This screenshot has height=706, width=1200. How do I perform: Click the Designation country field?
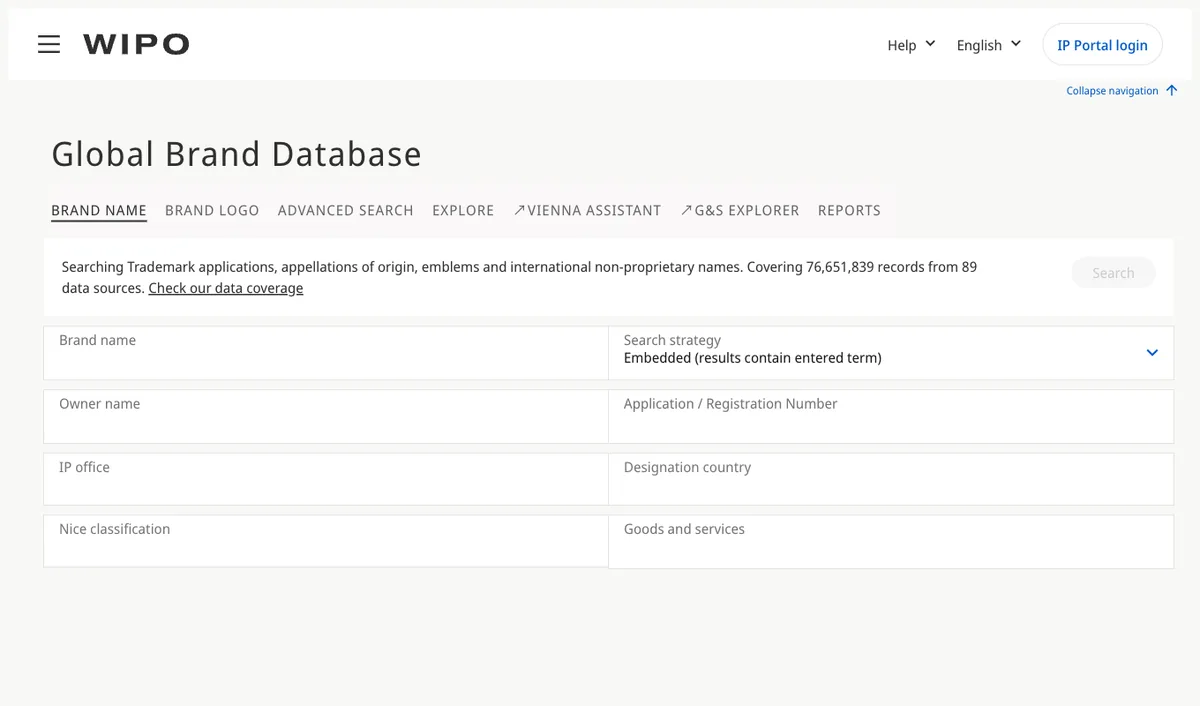[x=891, y=480]
